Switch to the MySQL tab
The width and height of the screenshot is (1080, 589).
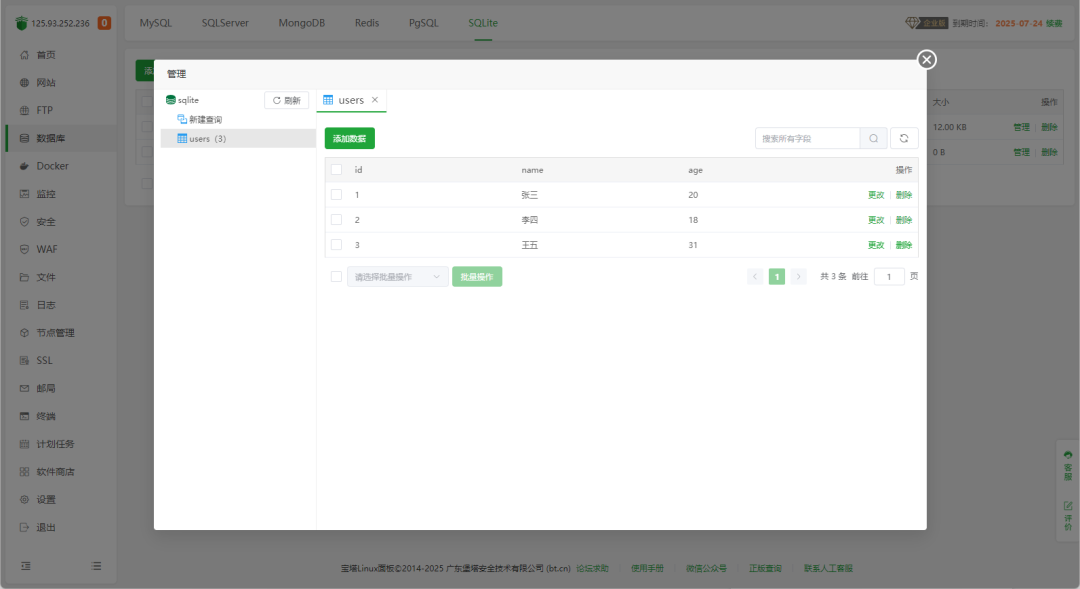click(156, 23)
